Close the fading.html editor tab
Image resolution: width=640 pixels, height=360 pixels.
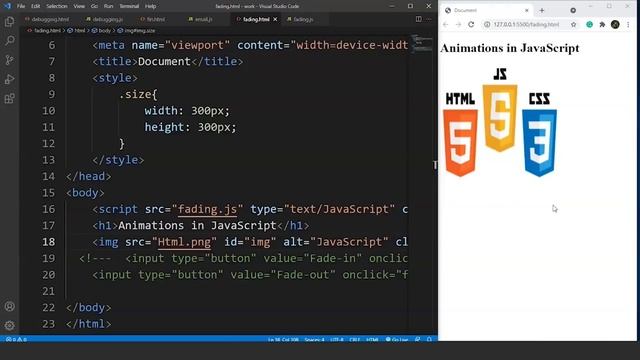pos(276,19)
